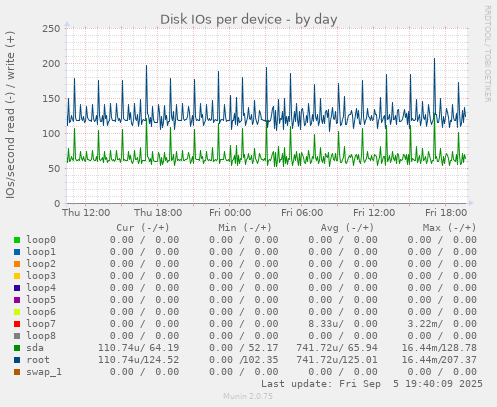Click the Munin 2.0.75 version text
This screenshot has height=407, width=497.
(x=248, y=396)
